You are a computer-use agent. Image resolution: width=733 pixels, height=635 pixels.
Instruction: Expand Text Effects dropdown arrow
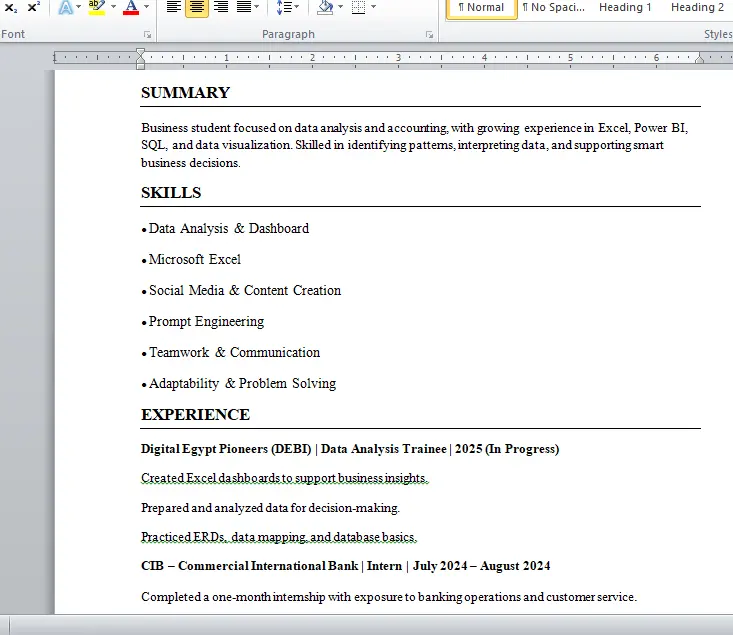coord(78,7)
